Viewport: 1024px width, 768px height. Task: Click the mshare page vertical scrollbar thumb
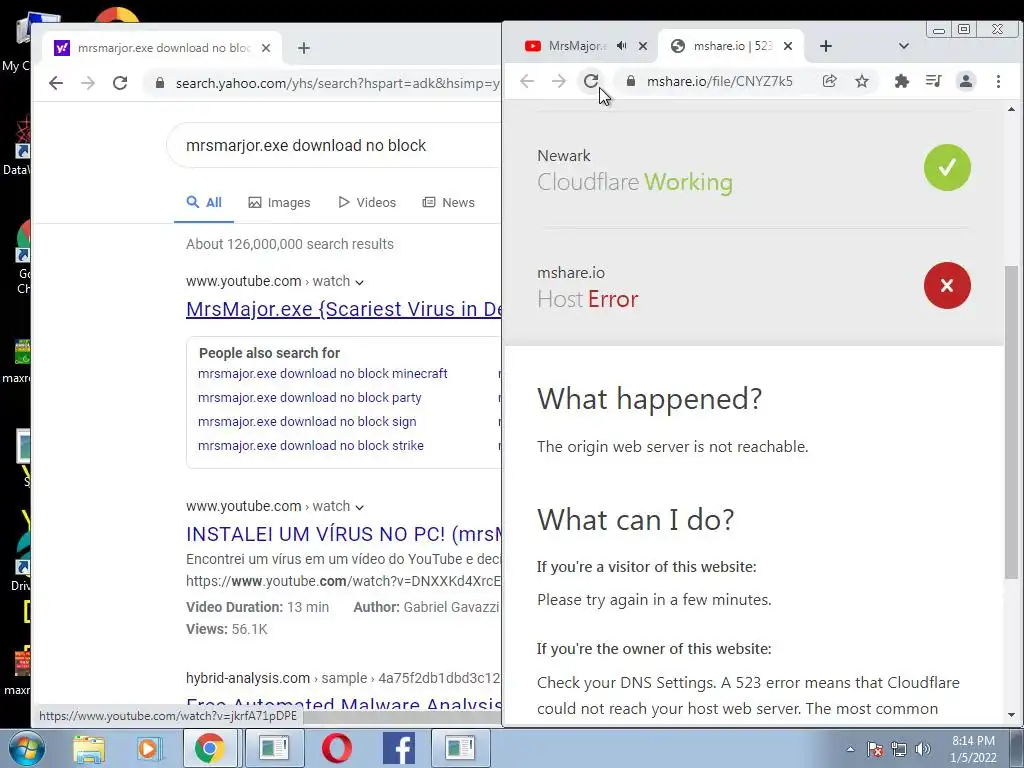pos(1011,422)
